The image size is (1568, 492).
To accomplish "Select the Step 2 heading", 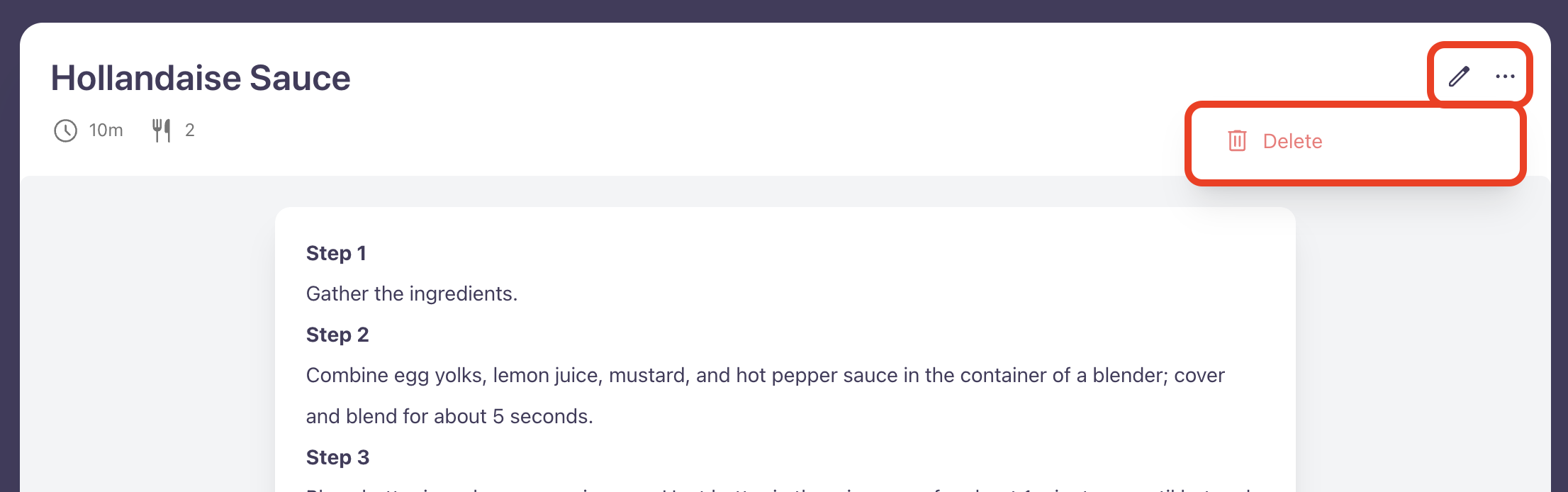I will click(337, 335).
